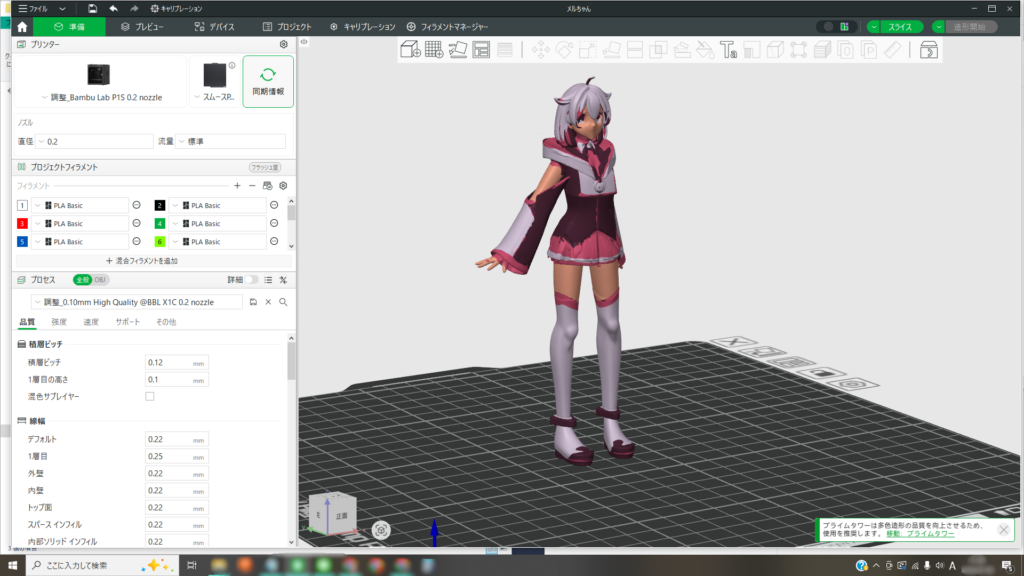Open the File (ファイル) menu dropdown arrow
The image size is (1024, 576).
(x=62, y=9)
